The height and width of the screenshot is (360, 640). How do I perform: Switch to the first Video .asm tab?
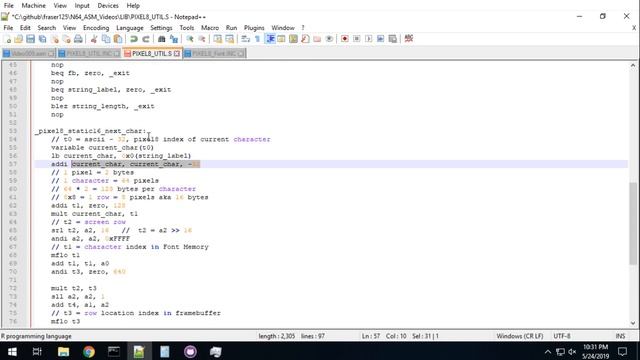(x=28, y=53)
